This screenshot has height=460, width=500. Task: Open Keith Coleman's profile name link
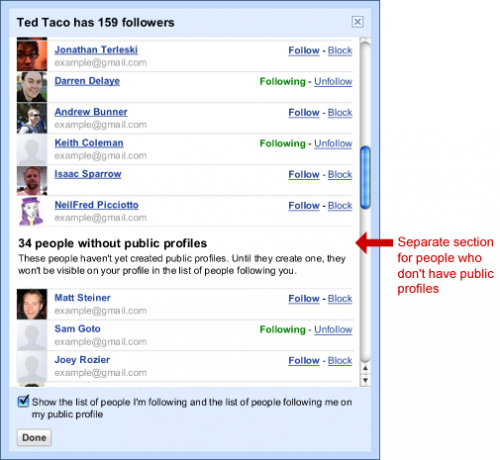point(89,143)
